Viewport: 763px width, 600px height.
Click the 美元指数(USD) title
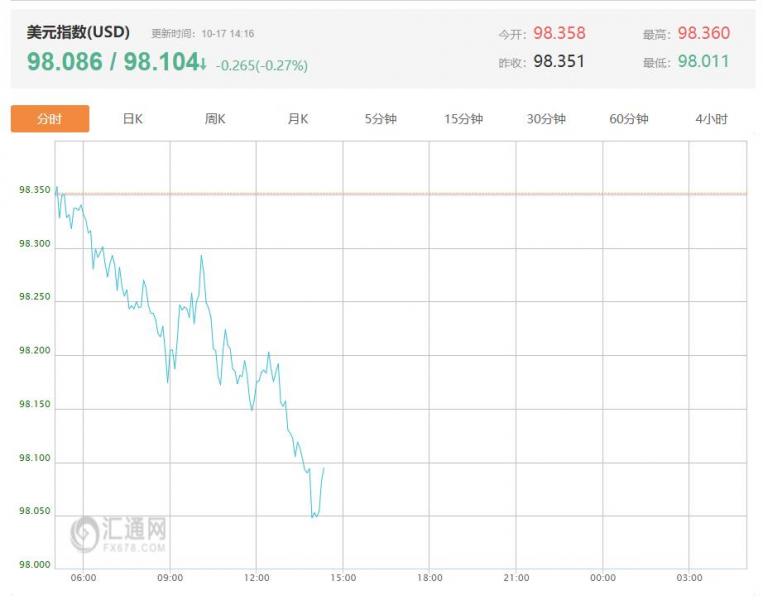(78, 32)
